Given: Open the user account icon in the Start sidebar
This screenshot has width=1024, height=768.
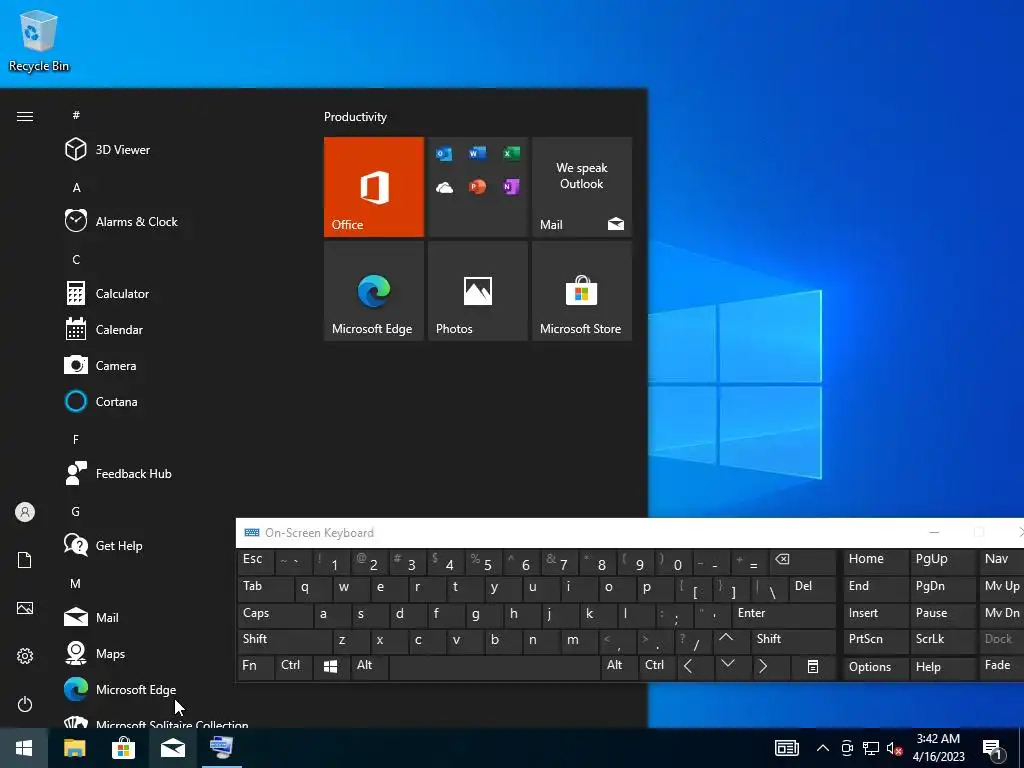Looking at the screenshot, I should pyautogui.click(x=25, y=512).
